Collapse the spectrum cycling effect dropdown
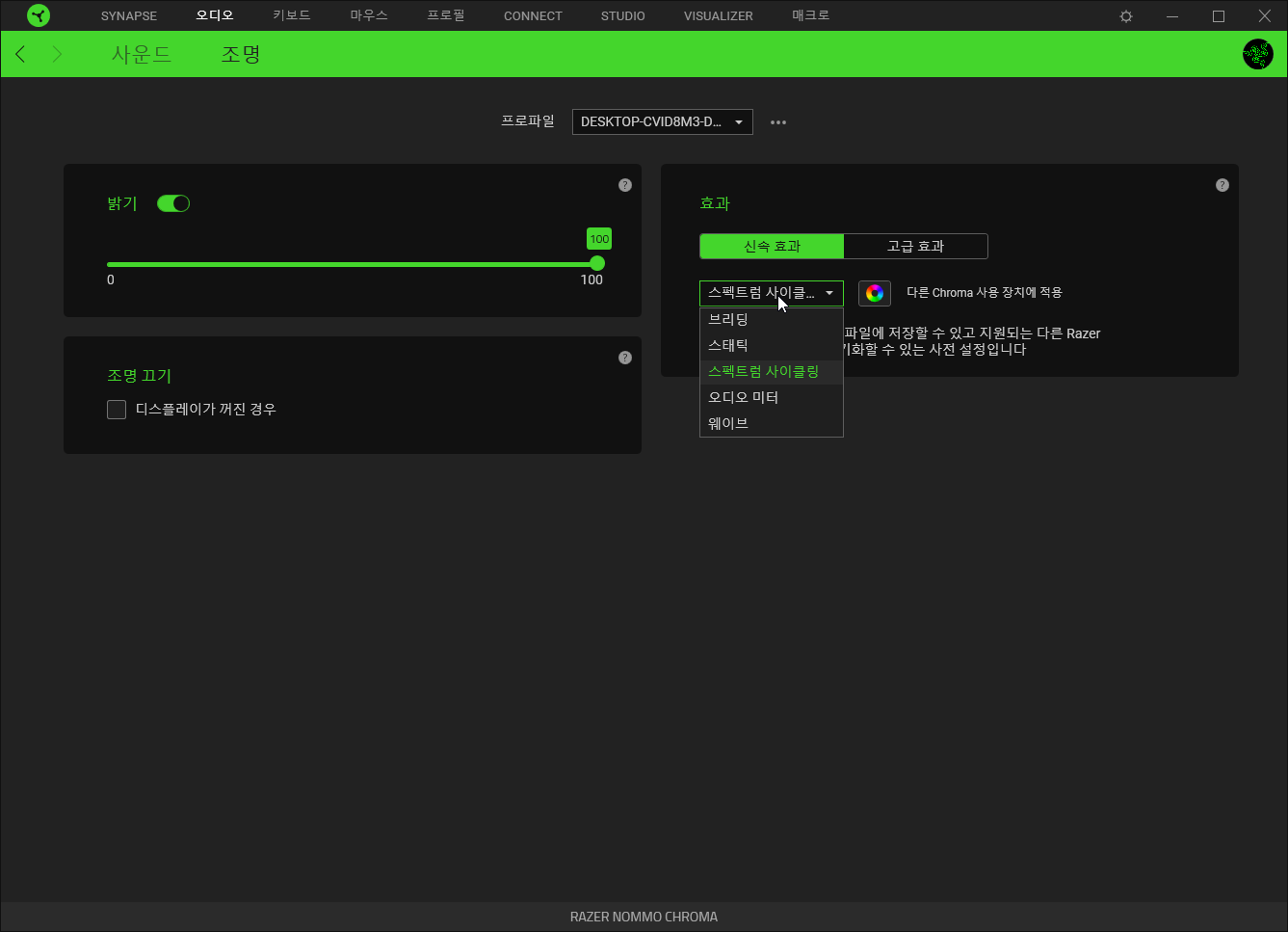Viewport: 1288px width, 932px height. click(772, 293)
